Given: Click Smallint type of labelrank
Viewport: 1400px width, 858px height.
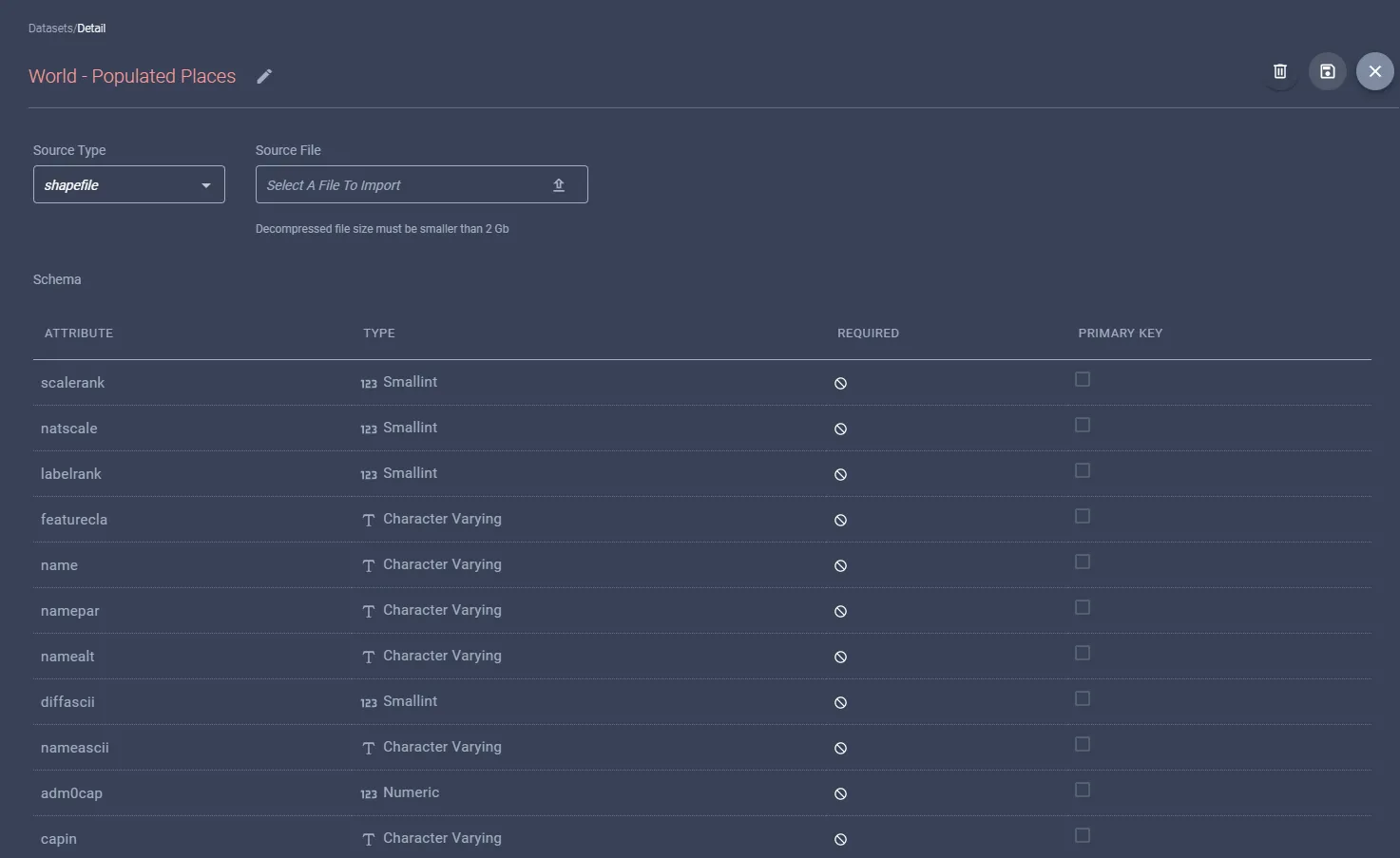Looking at the screenshot, I should (x=411, y=473).
